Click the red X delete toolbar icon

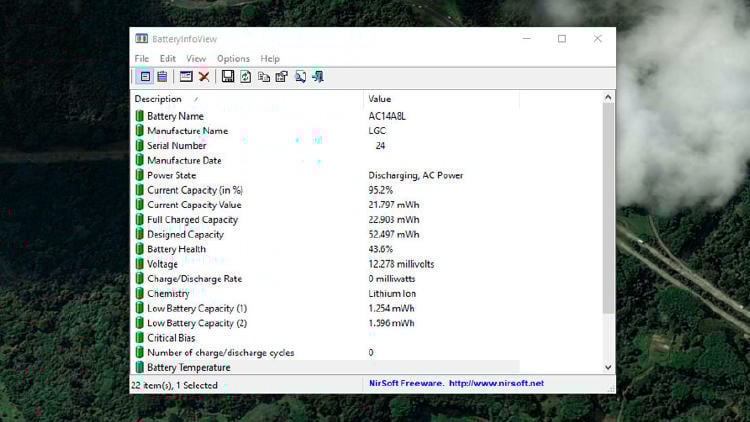tap(204, 77)
